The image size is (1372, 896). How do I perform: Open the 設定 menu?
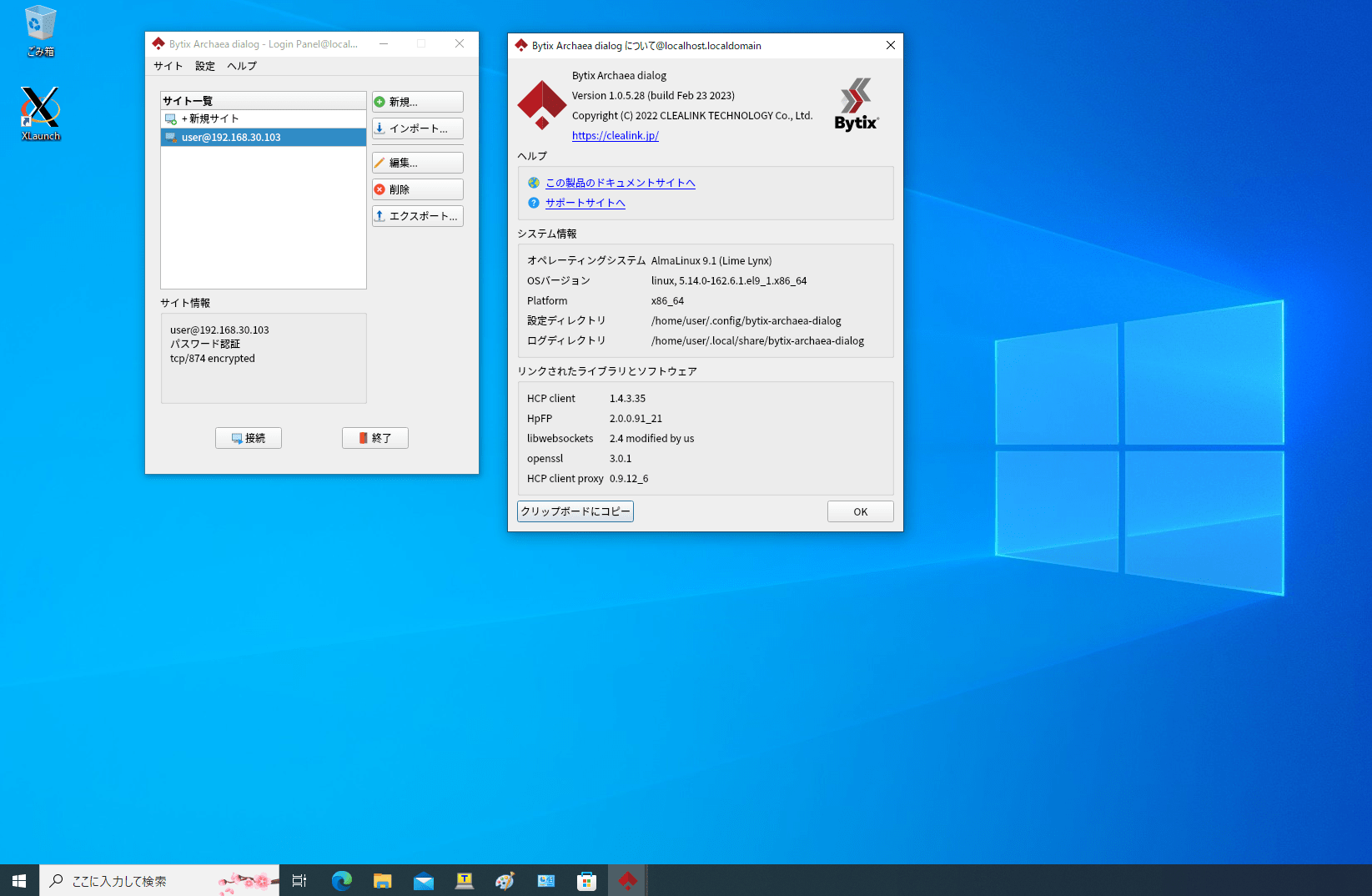pos(204,65)
